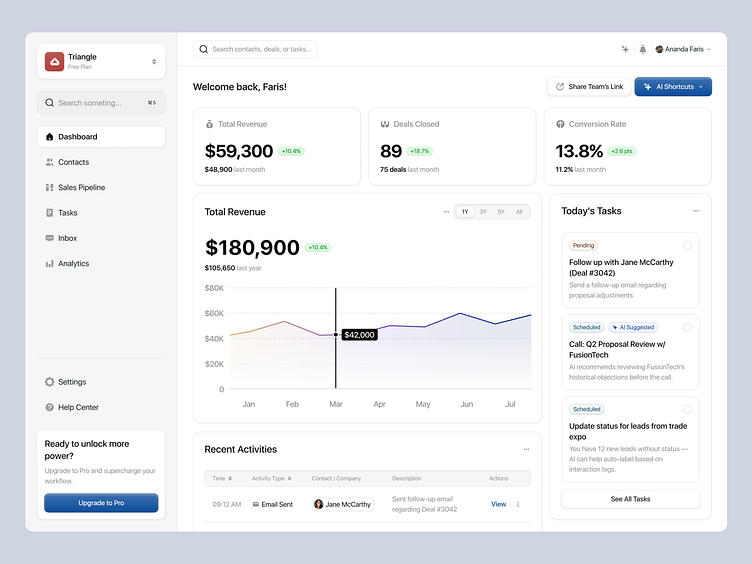Click the Triangle logo icon
The image size is (752, 564).
click(x=54, y=61)
